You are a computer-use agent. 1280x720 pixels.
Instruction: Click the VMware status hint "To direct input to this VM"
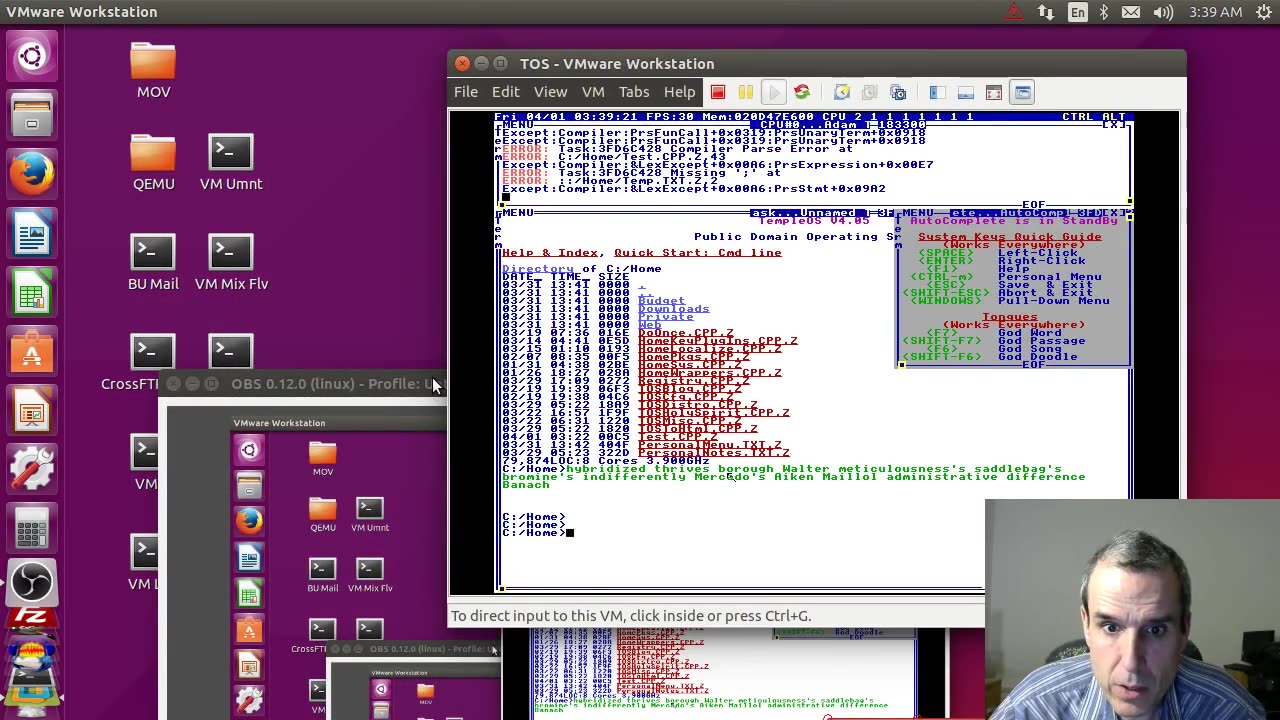631,616
